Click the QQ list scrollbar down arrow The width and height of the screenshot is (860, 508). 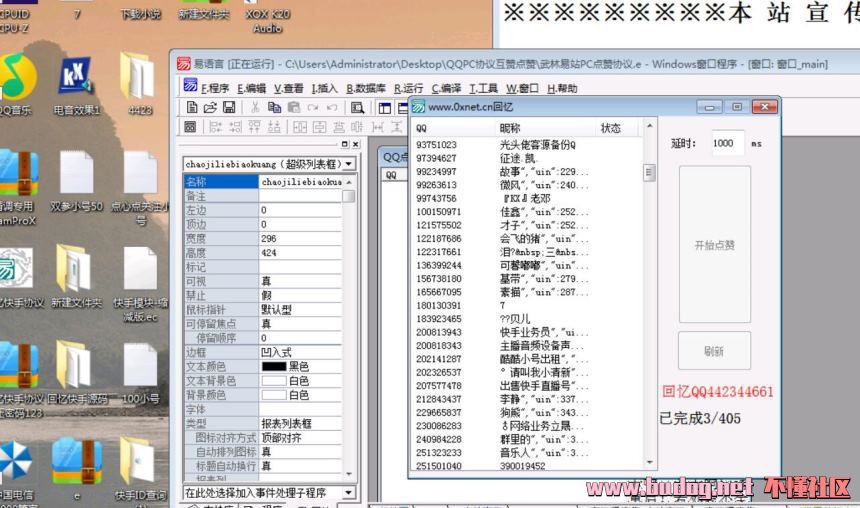pos(649,462)
